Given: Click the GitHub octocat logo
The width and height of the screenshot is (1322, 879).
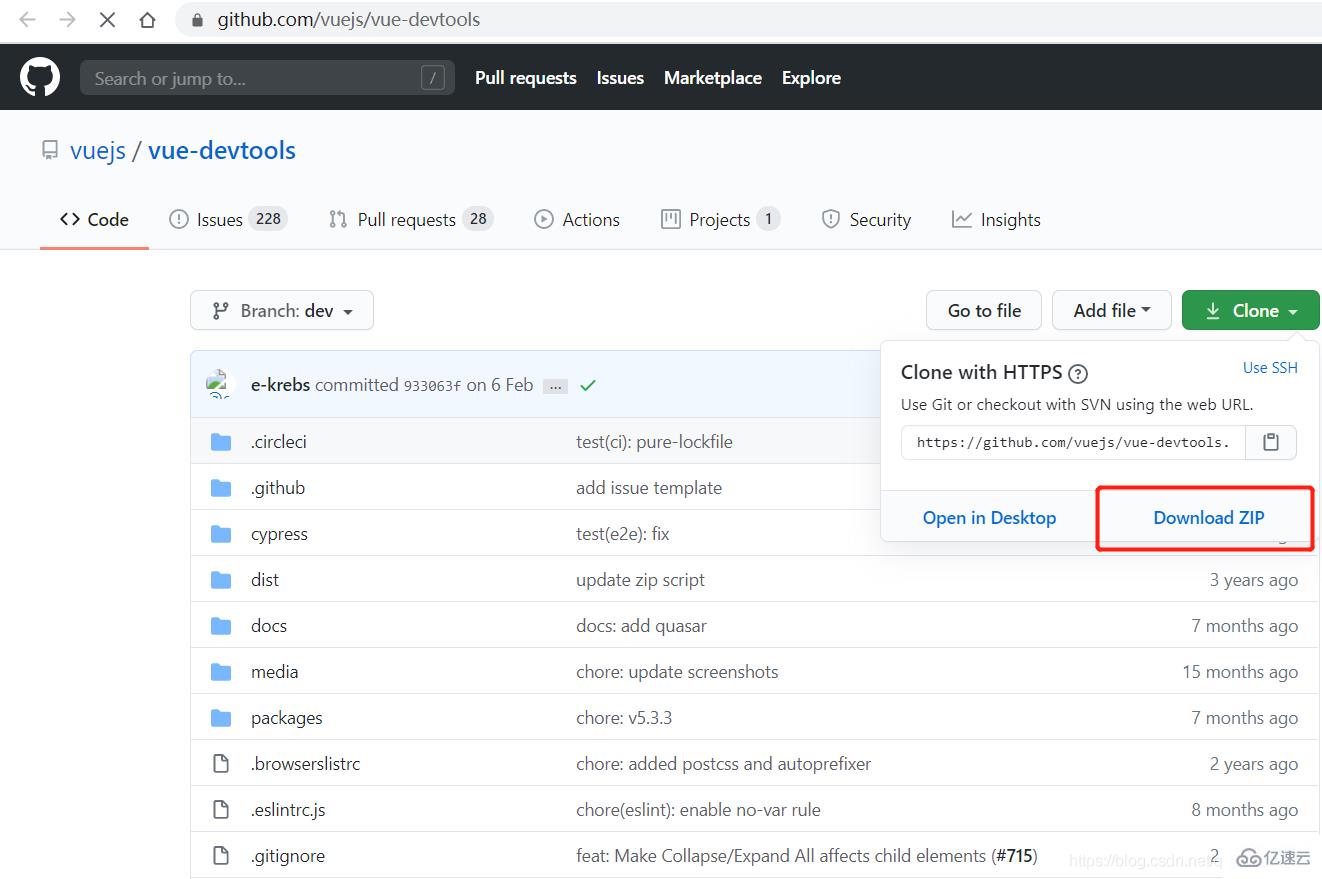Looking at the screenshot, I should pos(40,77).
